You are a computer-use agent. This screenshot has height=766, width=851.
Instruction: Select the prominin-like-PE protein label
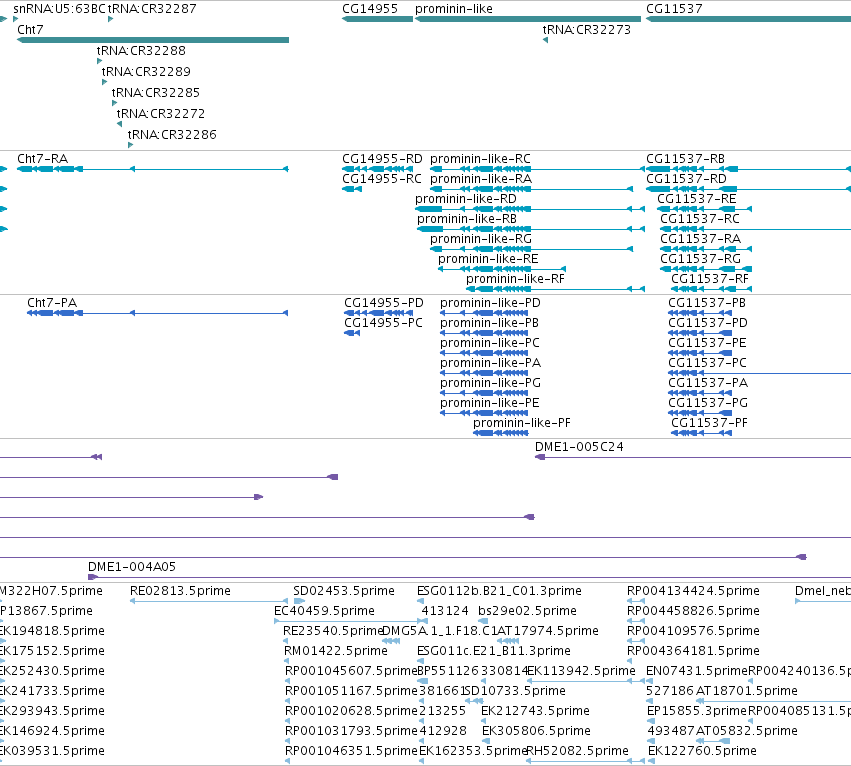click(490, 403)
